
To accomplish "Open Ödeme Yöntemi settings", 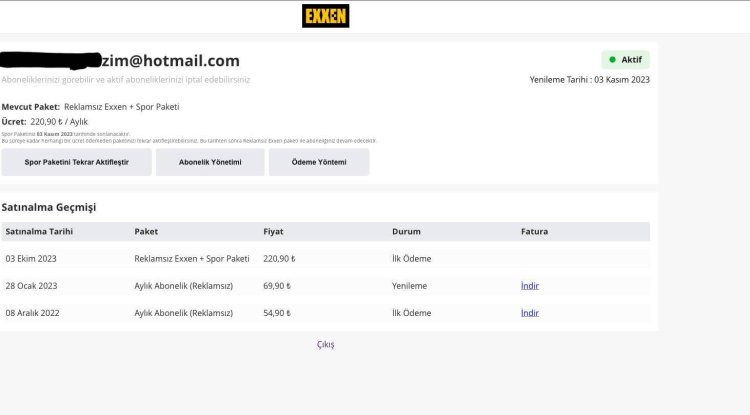I will point(318,162).
